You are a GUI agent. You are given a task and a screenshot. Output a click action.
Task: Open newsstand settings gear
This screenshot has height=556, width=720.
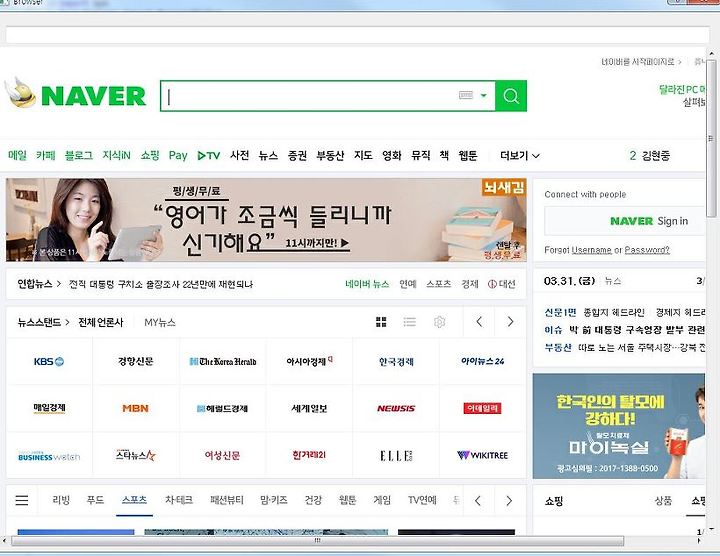[439, 322]
